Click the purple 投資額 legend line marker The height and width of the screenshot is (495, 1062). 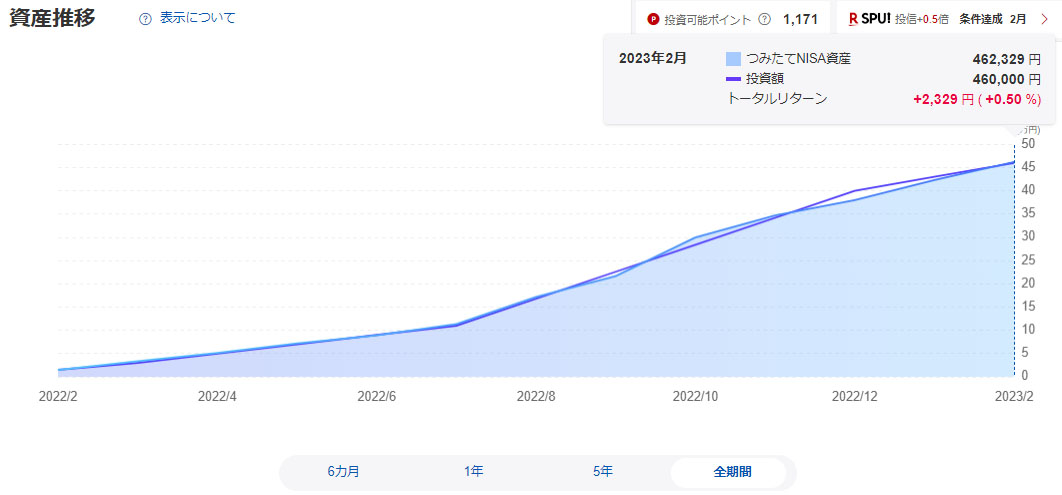(733, 78)
